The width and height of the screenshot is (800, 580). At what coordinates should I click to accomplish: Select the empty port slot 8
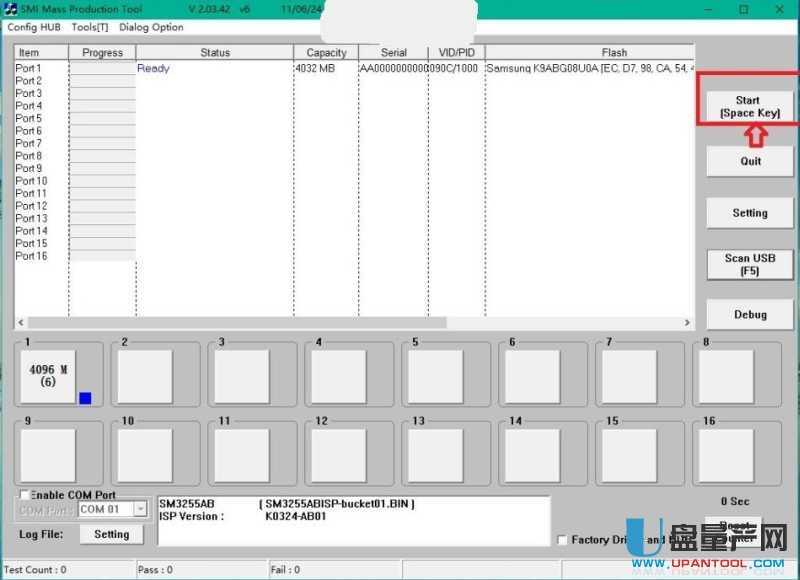click(725, 376)
